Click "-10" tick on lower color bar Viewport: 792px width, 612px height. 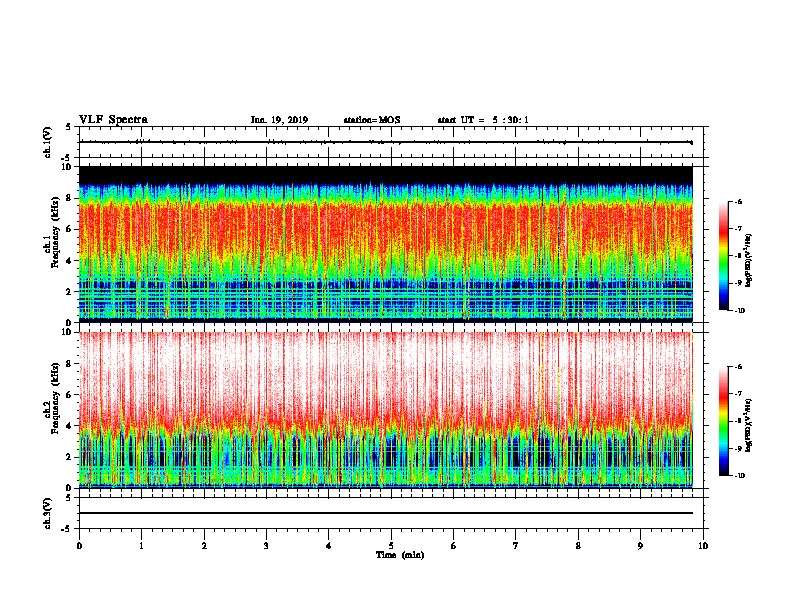click(x=739, y=476)
